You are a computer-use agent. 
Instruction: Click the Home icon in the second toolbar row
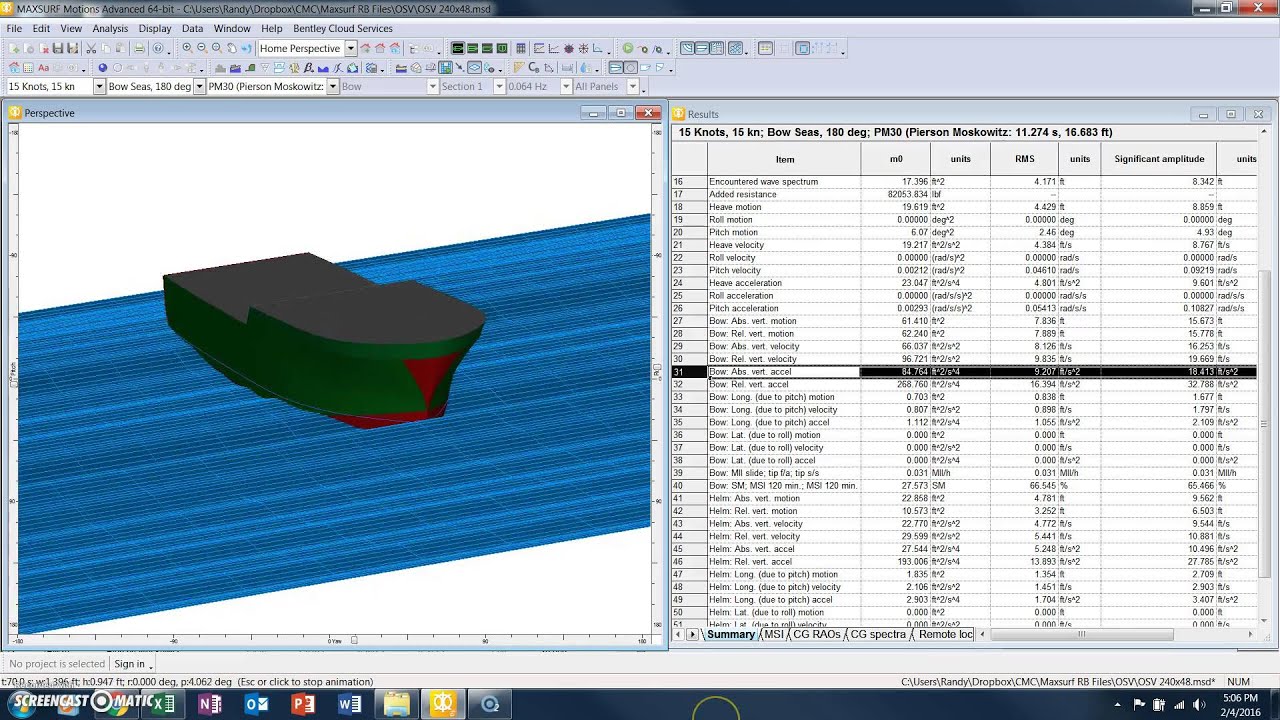[14, 68]
